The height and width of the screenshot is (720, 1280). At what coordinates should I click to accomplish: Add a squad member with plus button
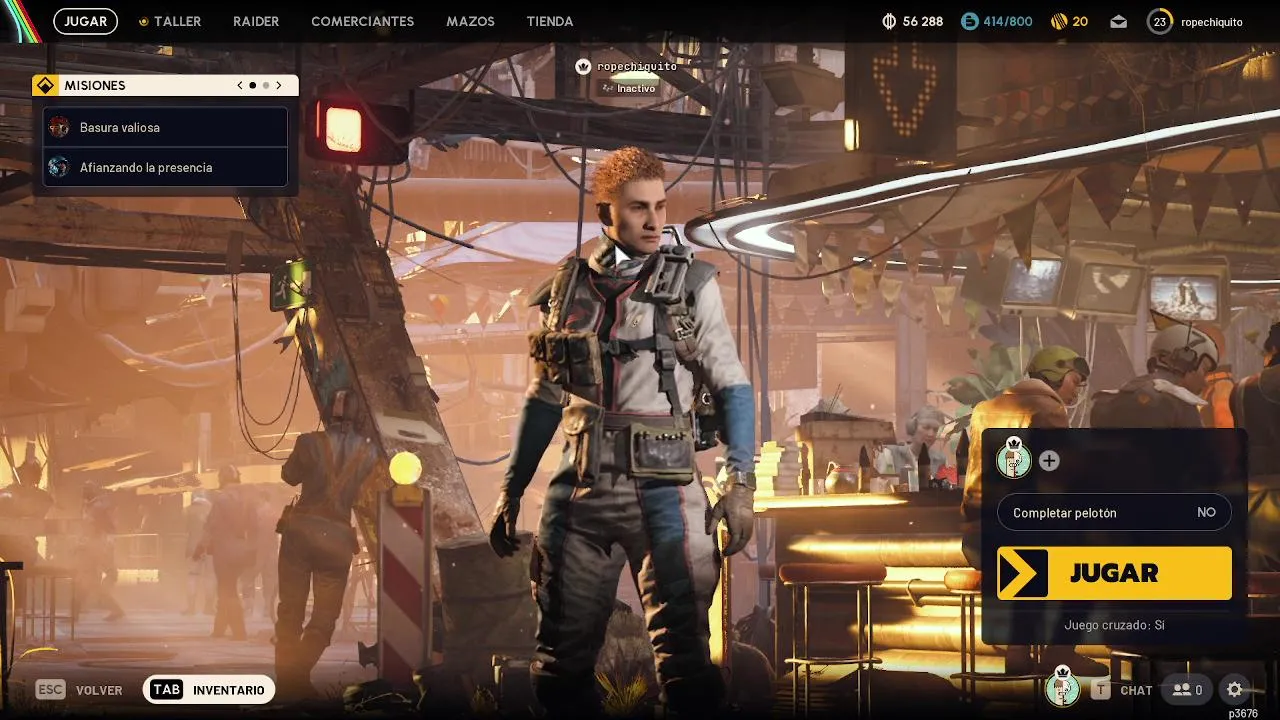point(1049,461)
